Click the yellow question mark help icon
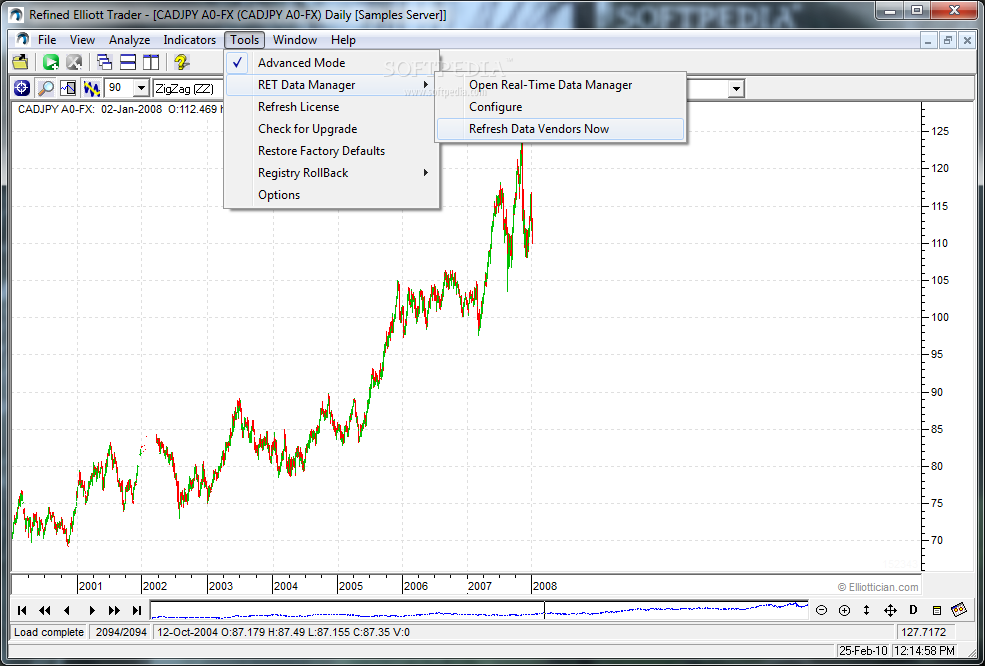 181,62
